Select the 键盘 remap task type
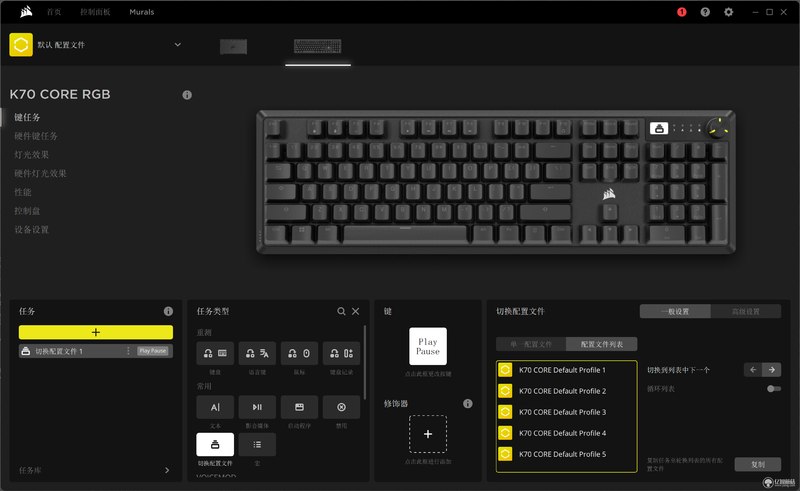The height and width of the screenshot is (491, 800). (x=215, y=353)
